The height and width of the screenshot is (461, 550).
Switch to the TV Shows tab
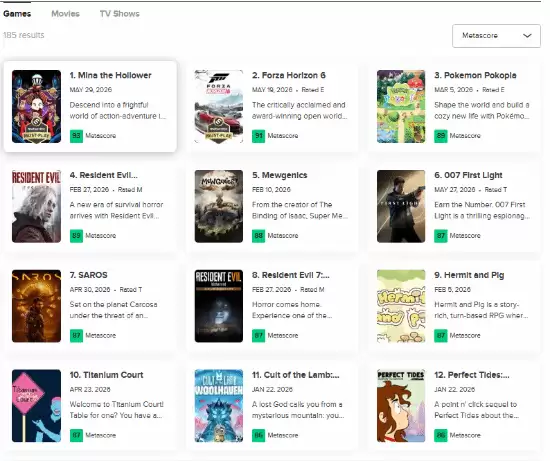click(x=119, y=14)
